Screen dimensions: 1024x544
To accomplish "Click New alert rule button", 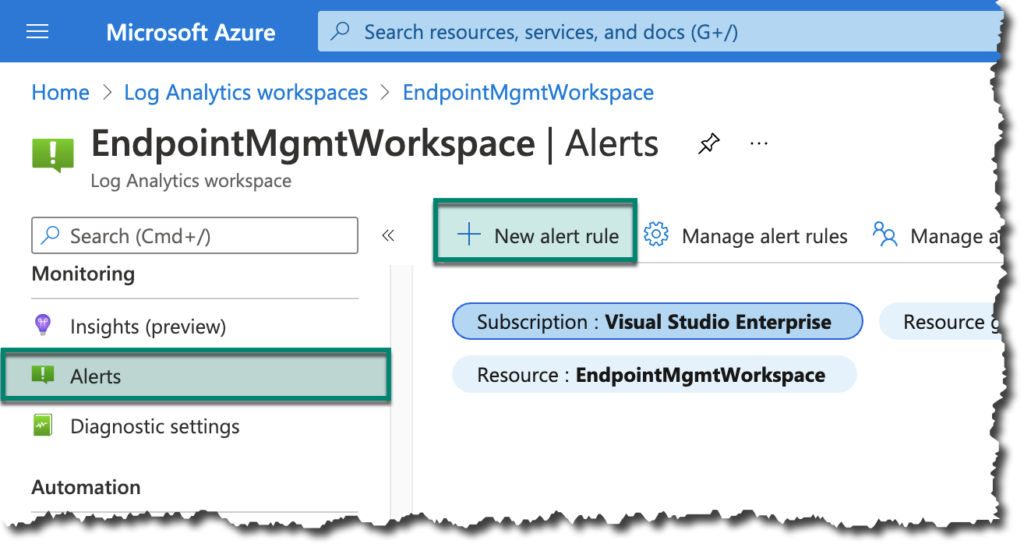I will [x=535, y=232].
